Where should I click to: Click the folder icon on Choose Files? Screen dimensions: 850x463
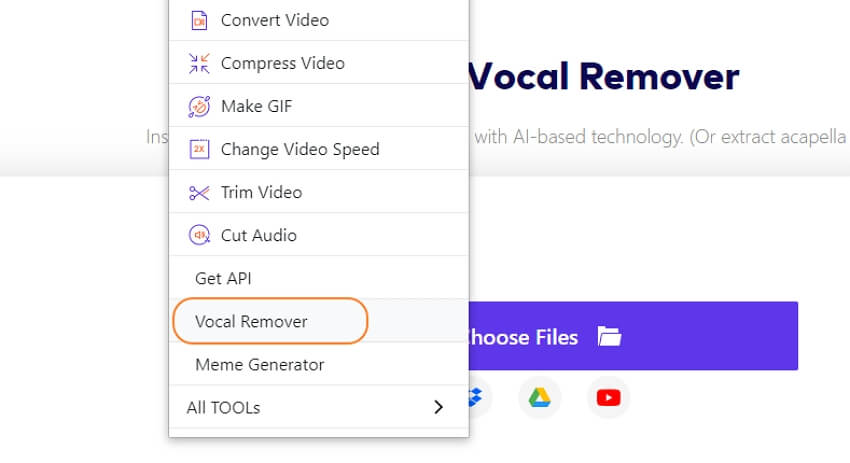[609, 337]
